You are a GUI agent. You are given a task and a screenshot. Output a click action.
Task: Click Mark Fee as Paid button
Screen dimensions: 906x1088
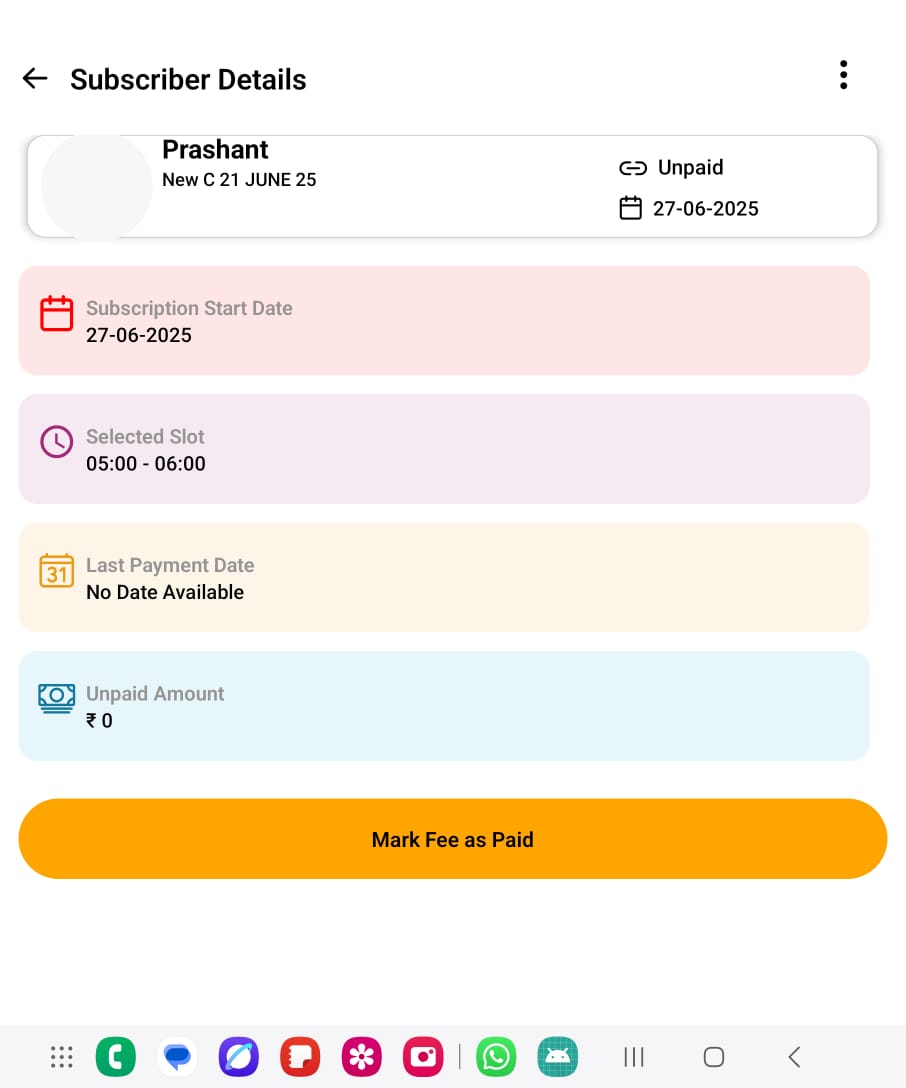click(452, 839)
